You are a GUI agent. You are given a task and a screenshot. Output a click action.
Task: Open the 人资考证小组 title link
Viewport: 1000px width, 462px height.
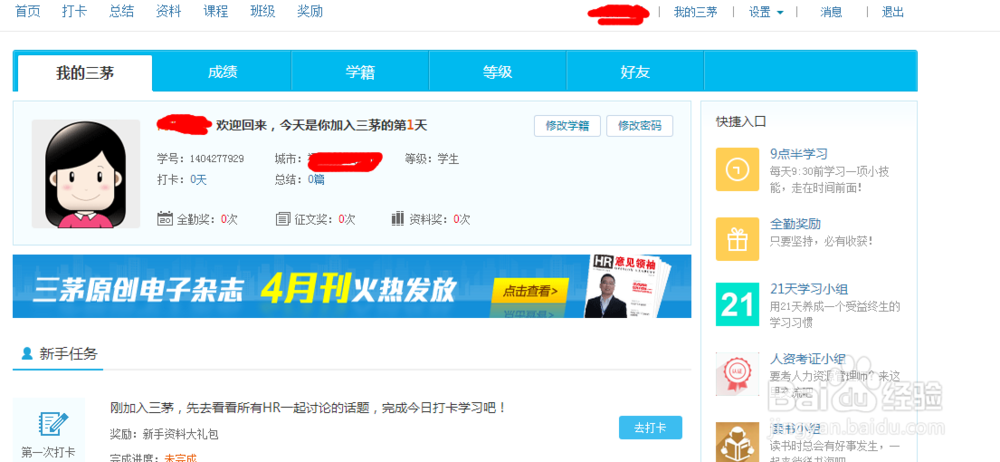coord(809,359)
